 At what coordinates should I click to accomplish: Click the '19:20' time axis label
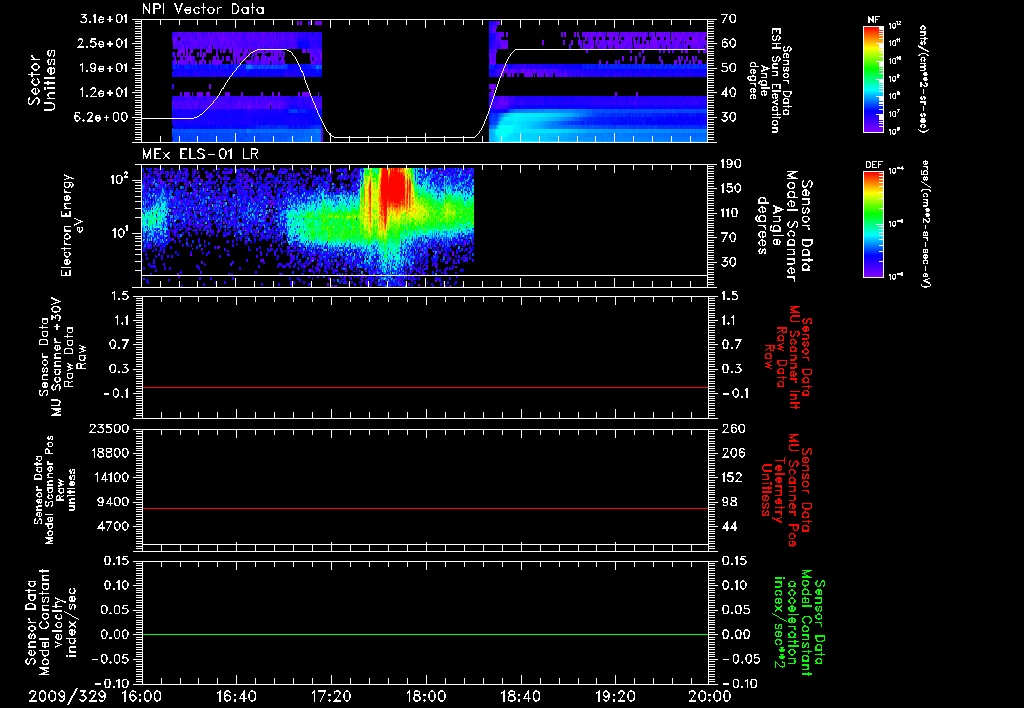click(x=615, y=696)
